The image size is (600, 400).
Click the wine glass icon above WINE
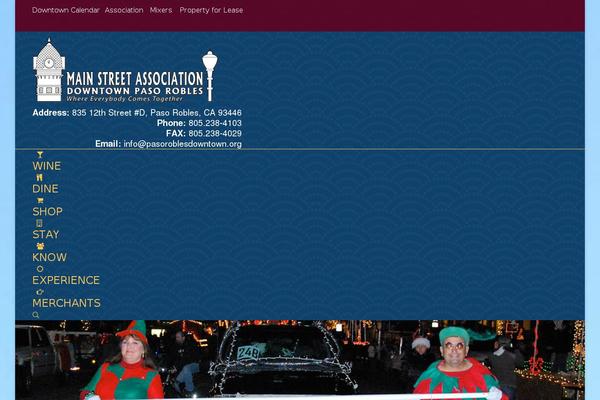40,155
